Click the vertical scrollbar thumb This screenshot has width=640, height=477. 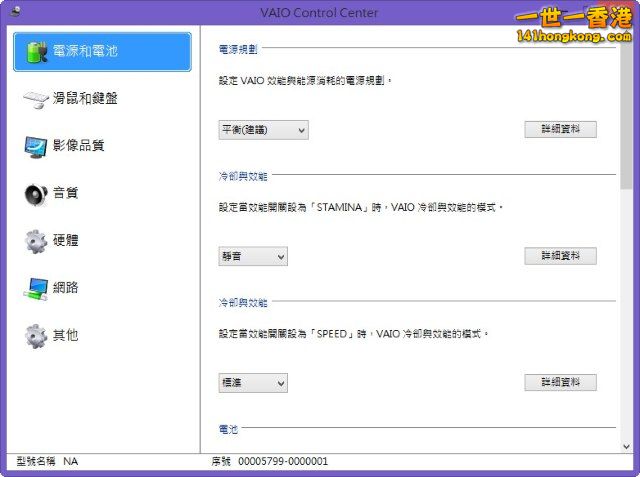pos(626,110)
